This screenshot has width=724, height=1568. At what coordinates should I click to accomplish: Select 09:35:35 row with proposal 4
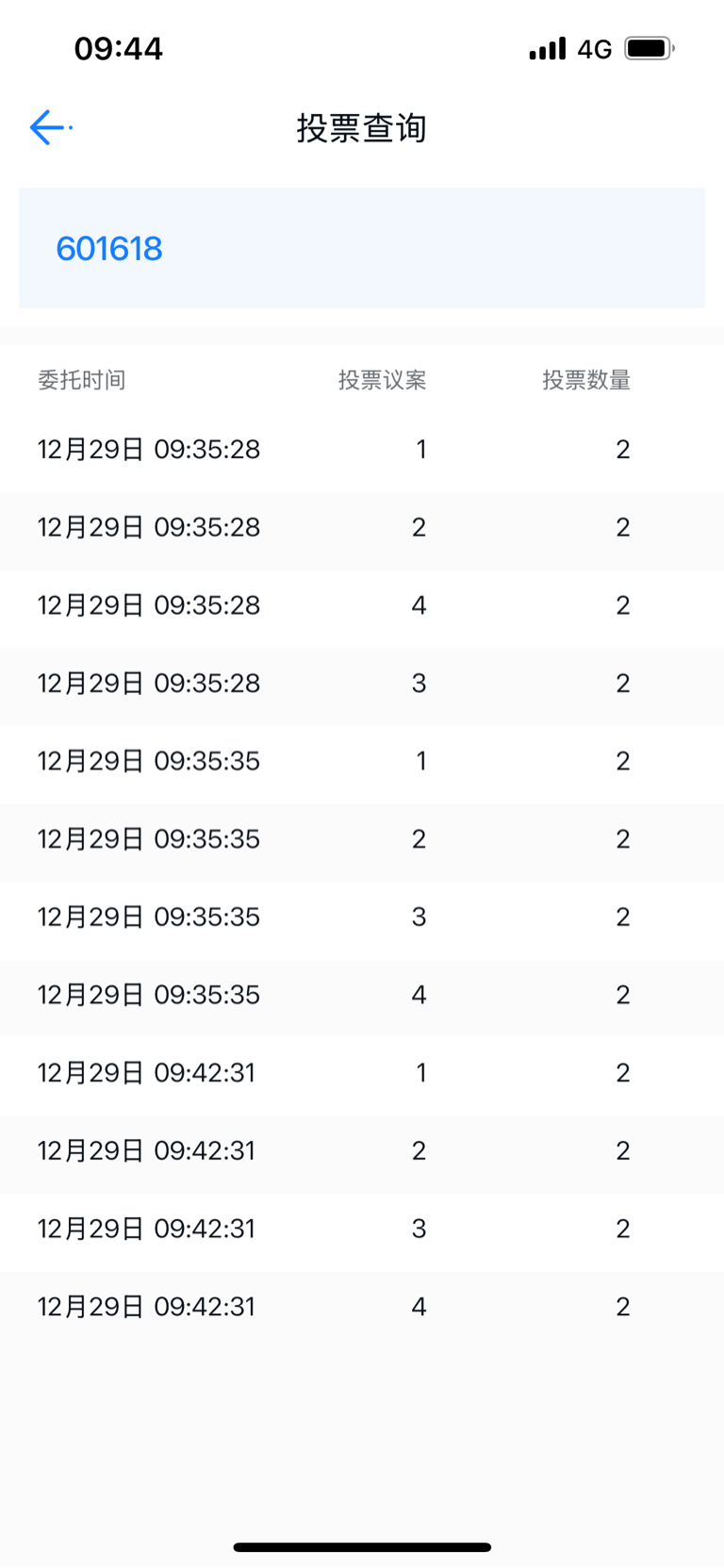[362, 996]
